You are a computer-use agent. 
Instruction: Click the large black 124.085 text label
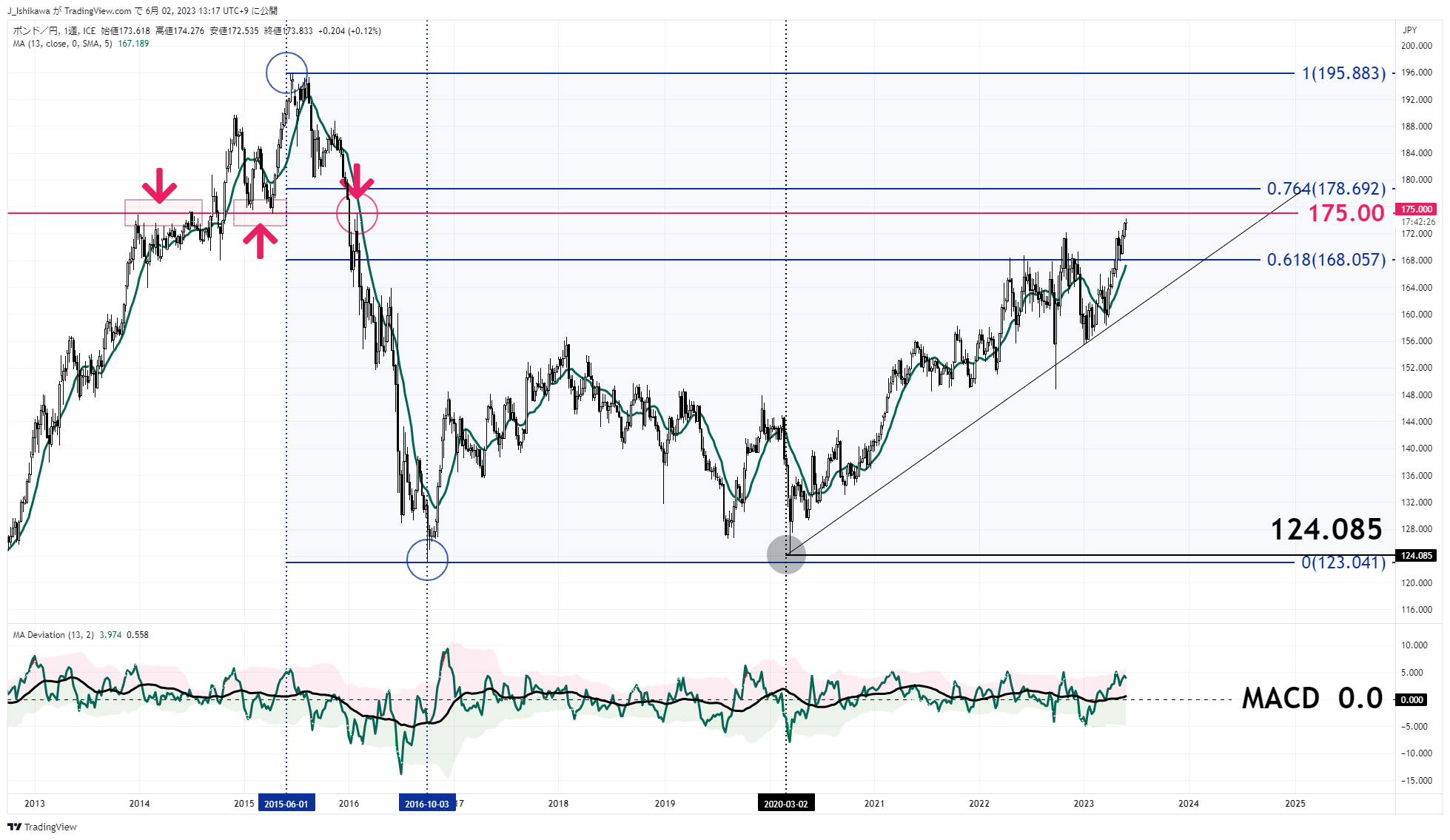(x=1326, y=529)
